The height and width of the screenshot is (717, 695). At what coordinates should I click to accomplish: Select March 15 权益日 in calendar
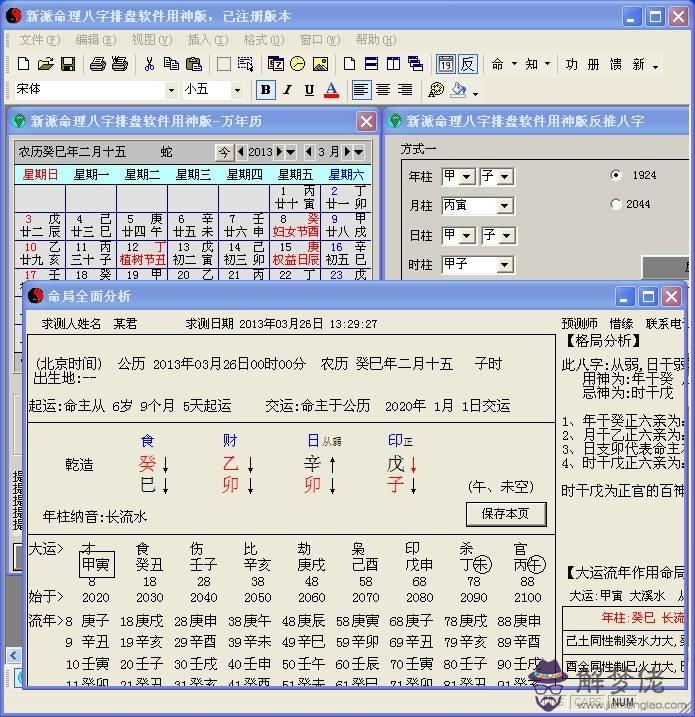coord(295,253)
